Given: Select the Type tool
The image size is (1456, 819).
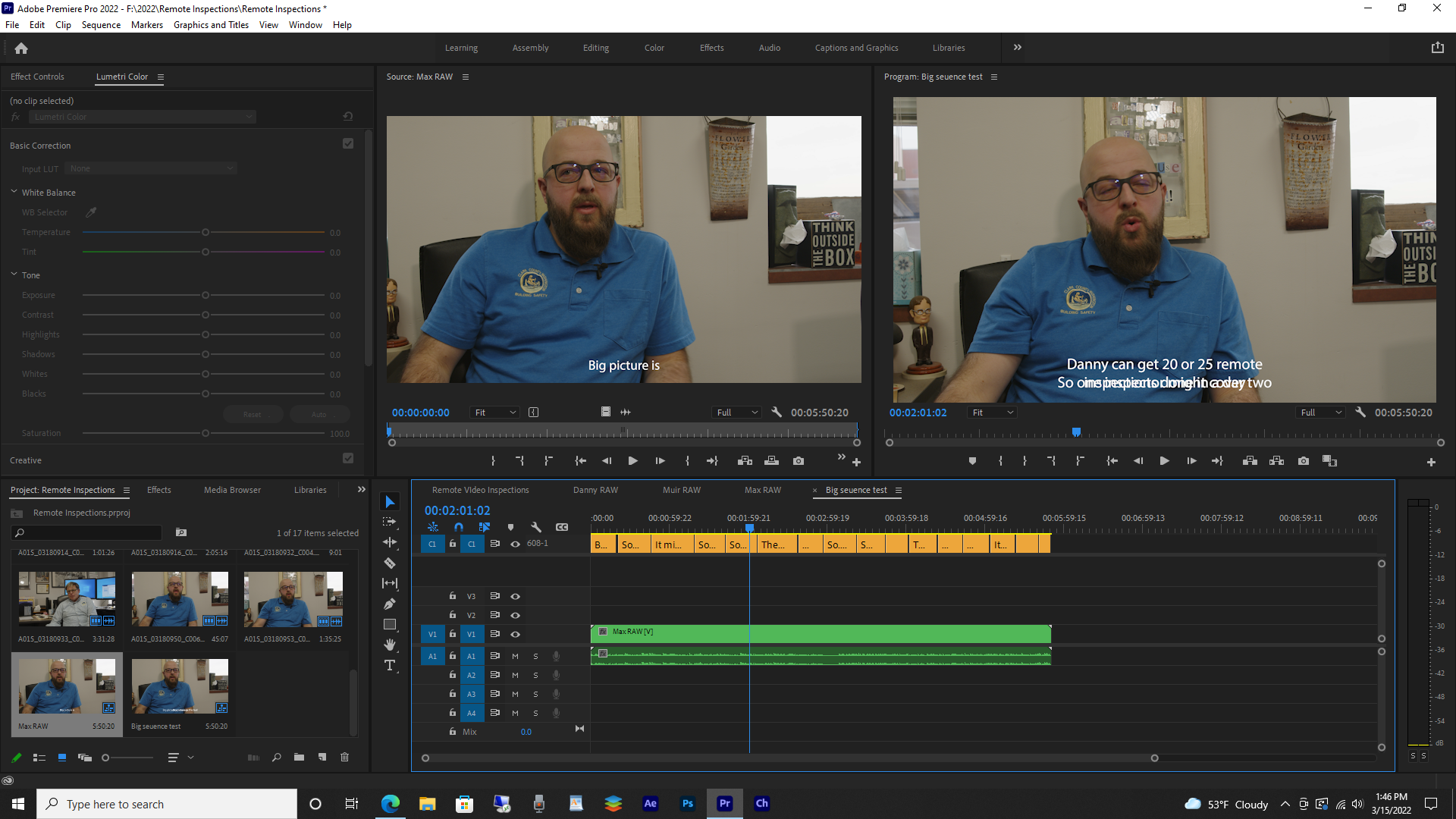Looking at the screenshot, I should pyautogui.click(x=390, y=665).
